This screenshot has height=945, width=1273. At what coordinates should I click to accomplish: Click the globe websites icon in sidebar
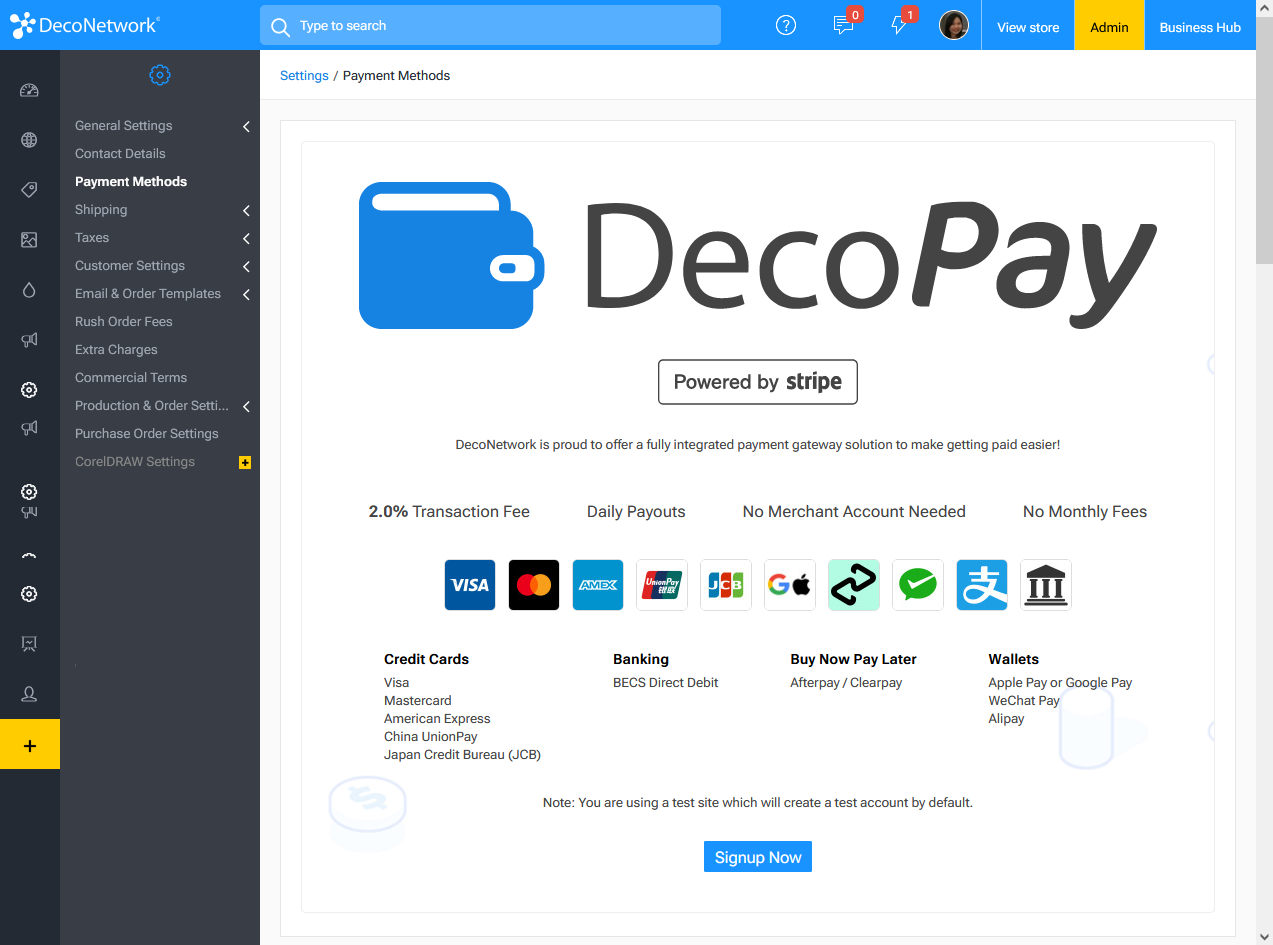29,140
